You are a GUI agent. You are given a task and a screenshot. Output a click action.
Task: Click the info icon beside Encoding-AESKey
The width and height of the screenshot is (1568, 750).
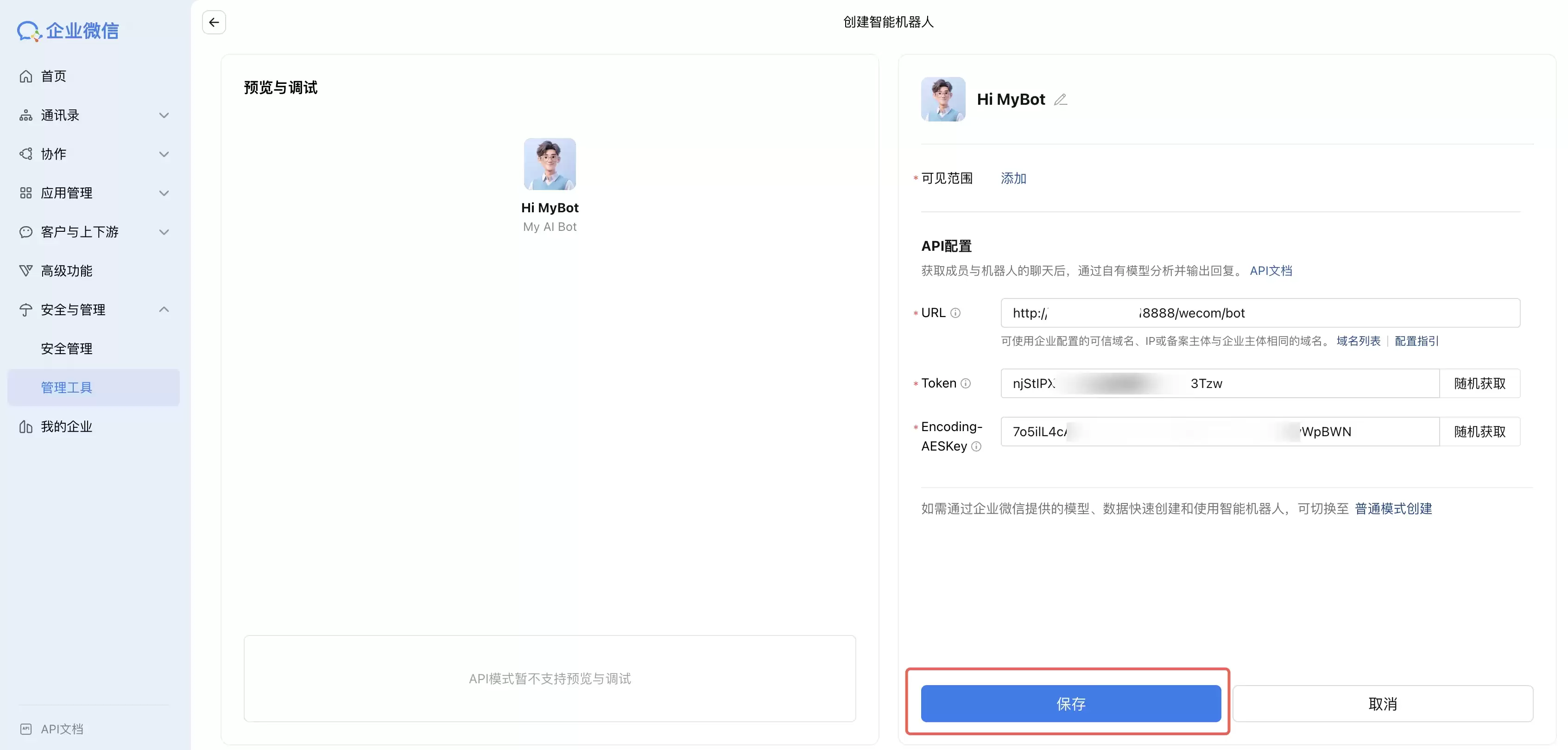(977, 446)
